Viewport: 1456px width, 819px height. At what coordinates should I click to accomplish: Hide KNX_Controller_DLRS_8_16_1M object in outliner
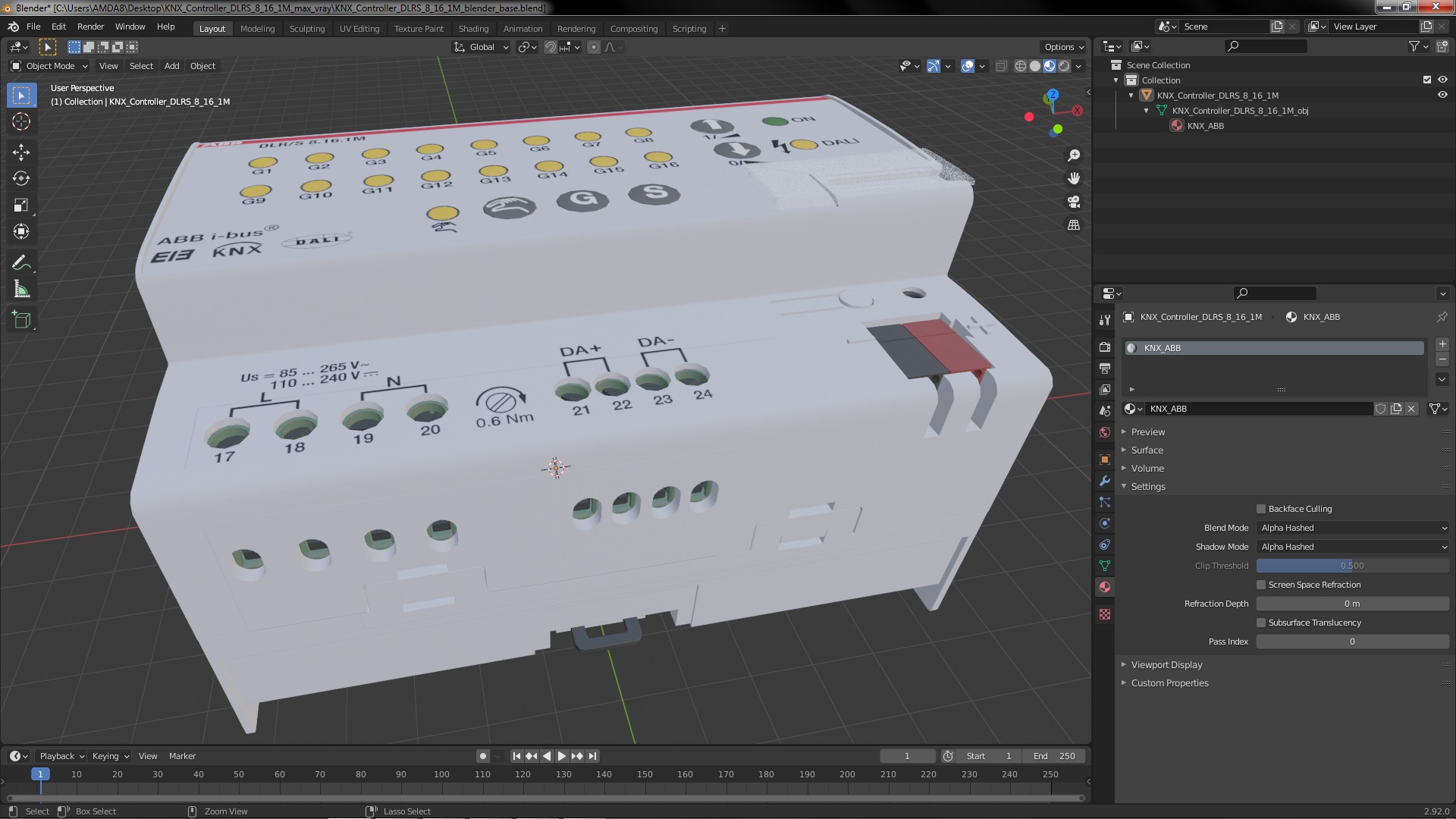1442,95
